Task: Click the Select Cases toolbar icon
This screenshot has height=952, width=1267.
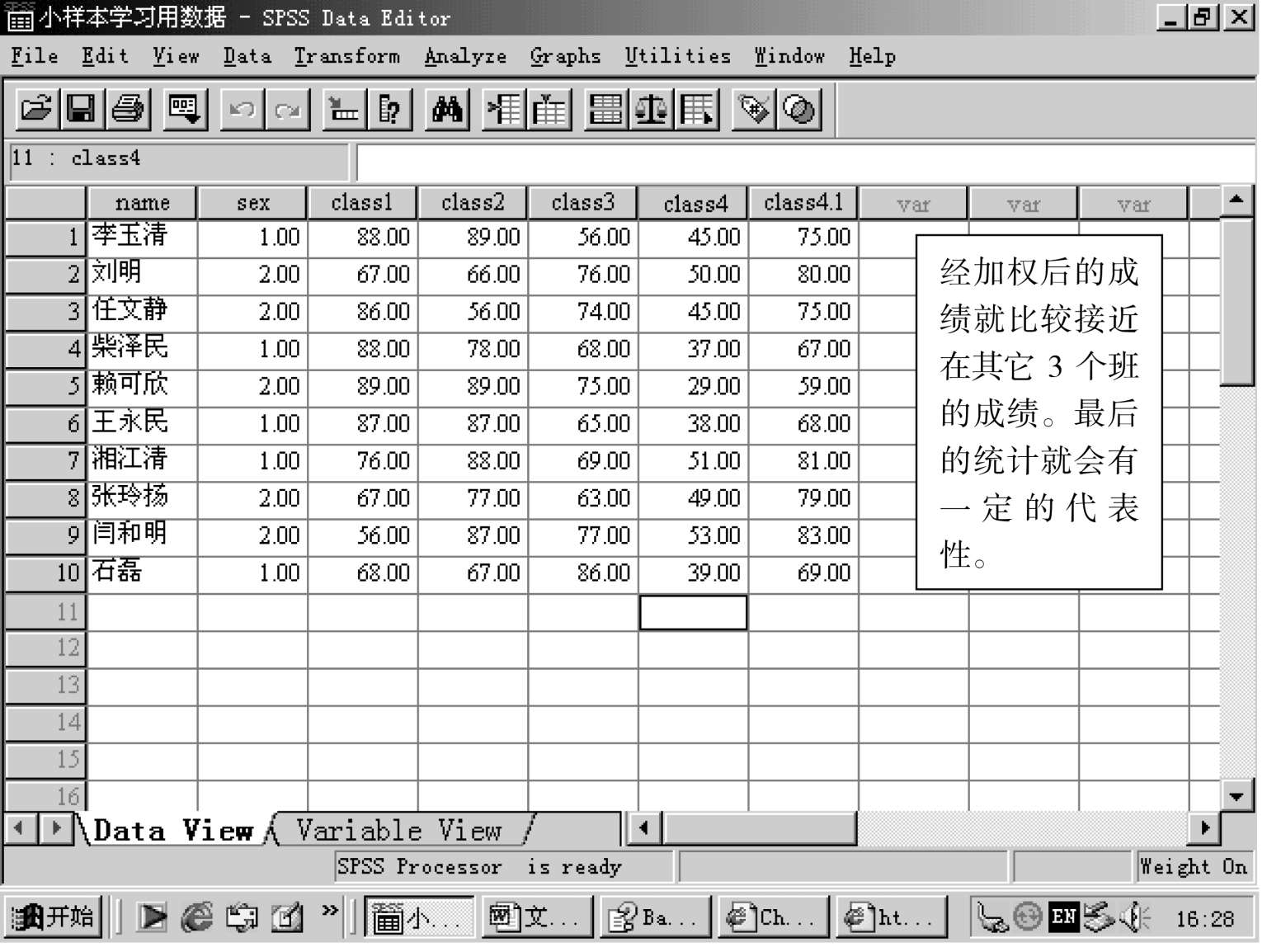Action: tap(697, 110)
